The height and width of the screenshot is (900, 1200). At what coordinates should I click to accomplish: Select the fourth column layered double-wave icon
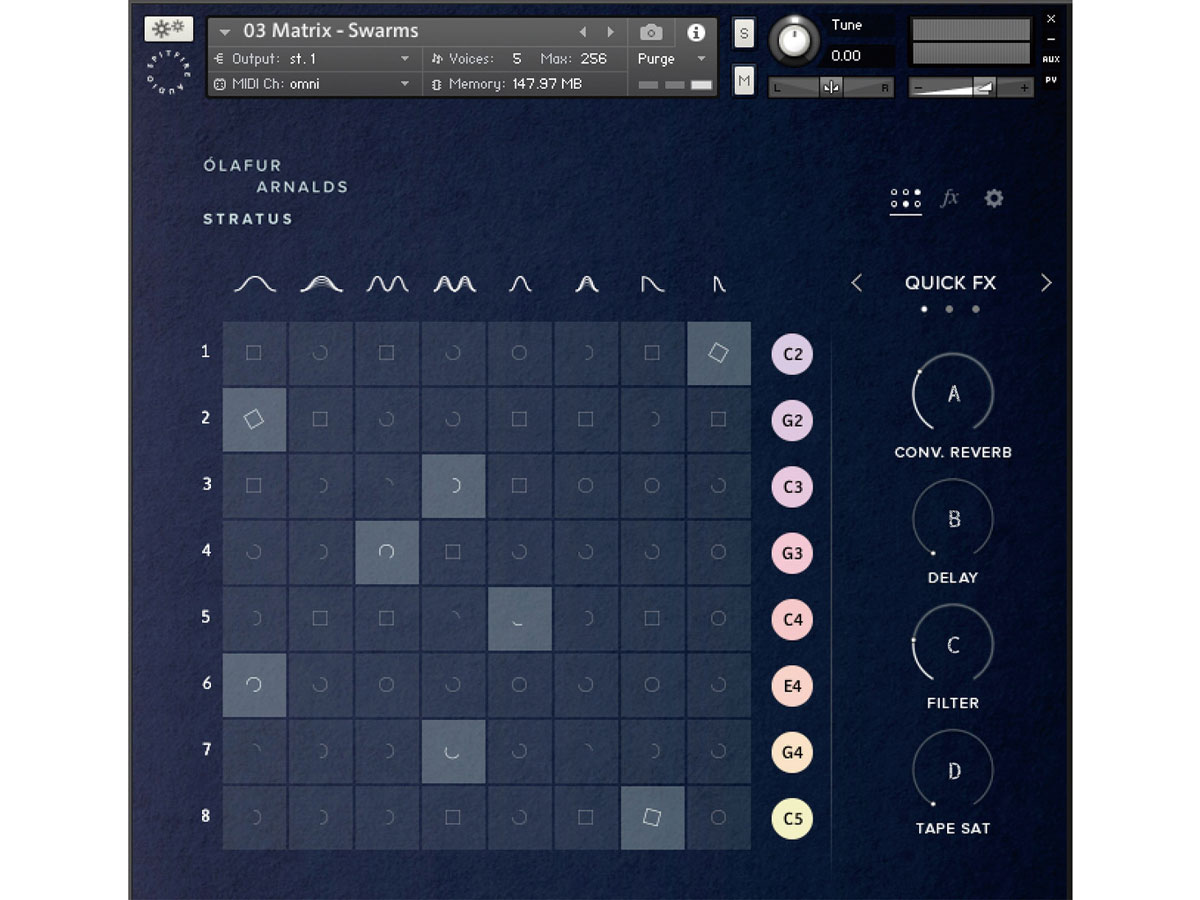(454, 285)
